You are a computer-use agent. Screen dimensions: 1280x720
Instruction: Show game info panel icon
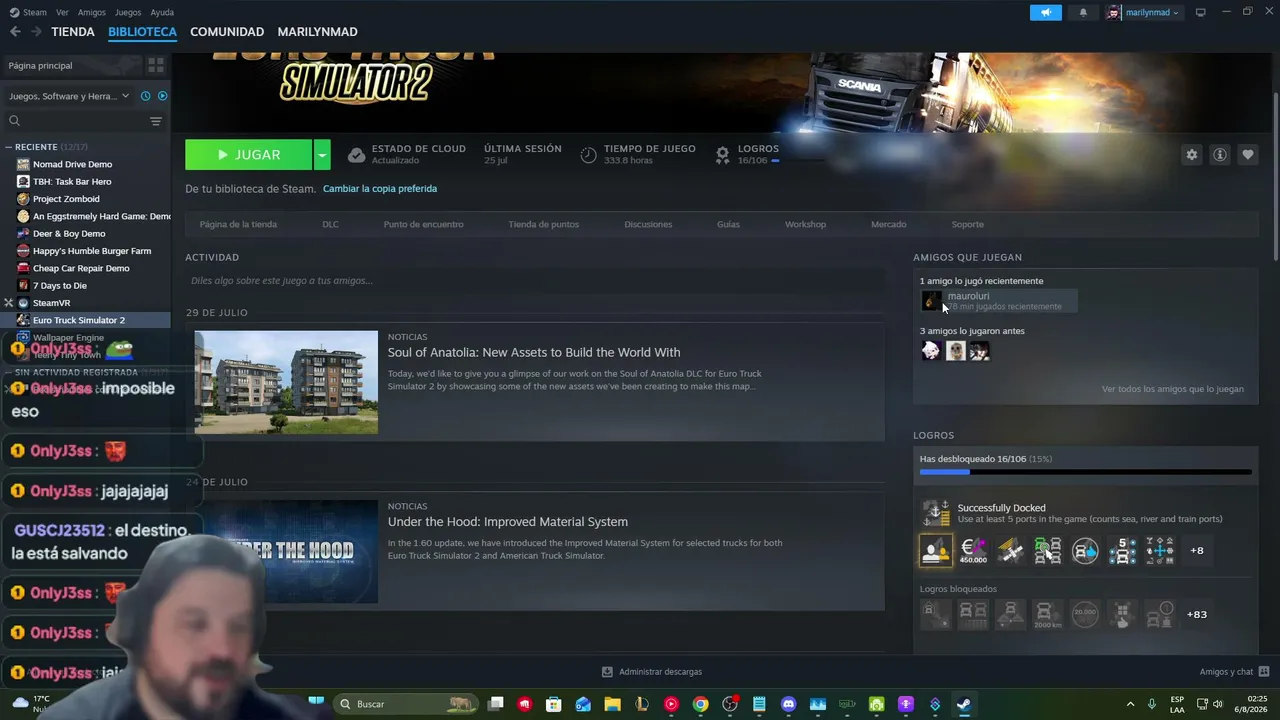click(1219, 155)
